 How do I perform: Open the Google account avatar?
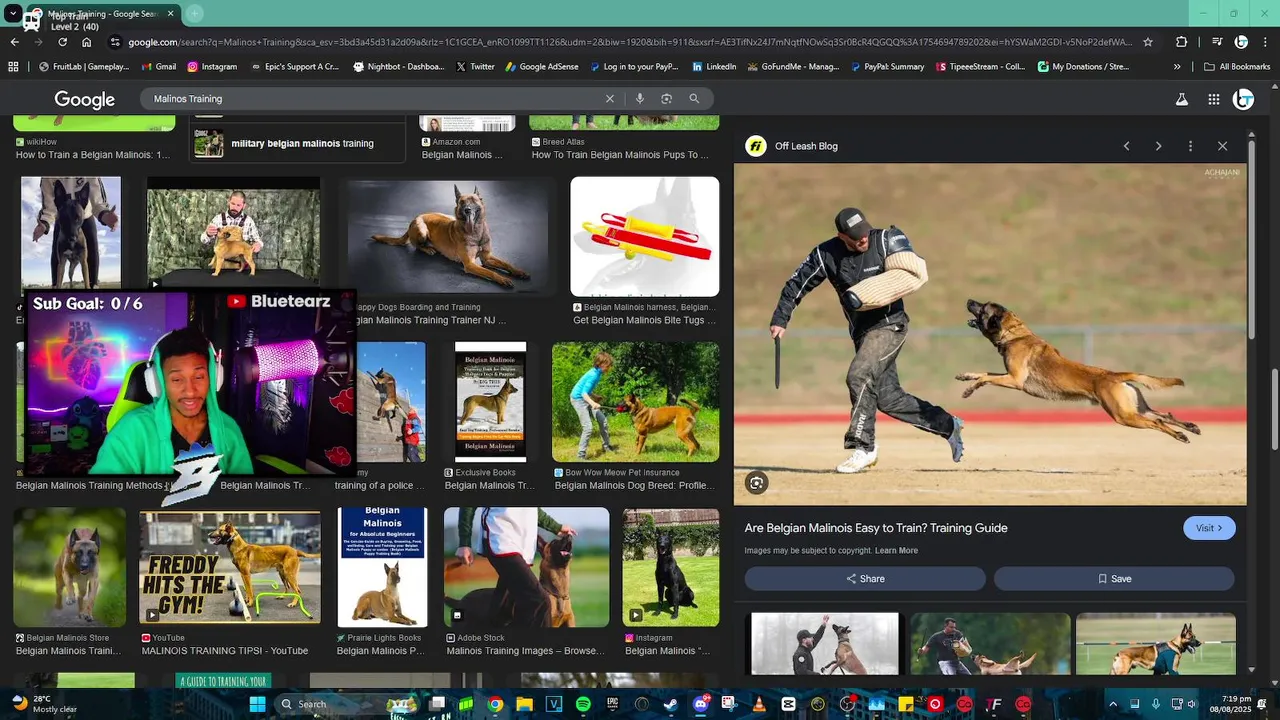[1244, 99]
